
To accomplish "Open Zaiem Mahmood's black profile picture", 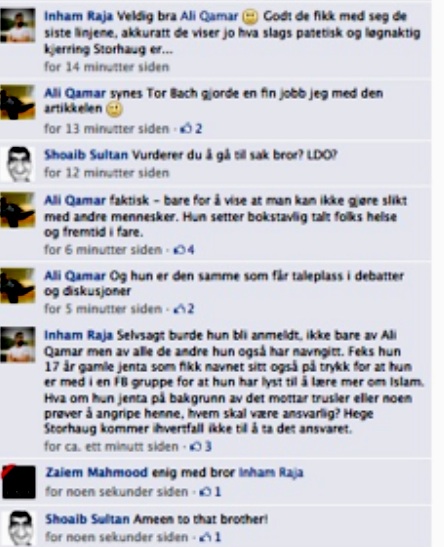I will pyautogui.click(x=19, y=481).
